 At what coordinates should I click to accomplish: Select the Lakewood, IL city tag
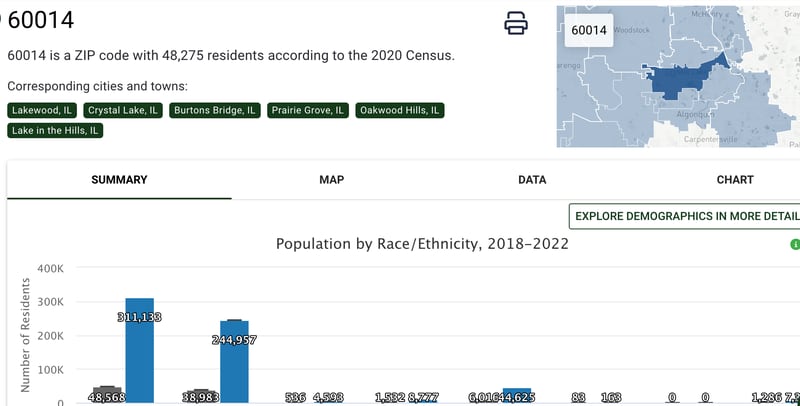42,110
